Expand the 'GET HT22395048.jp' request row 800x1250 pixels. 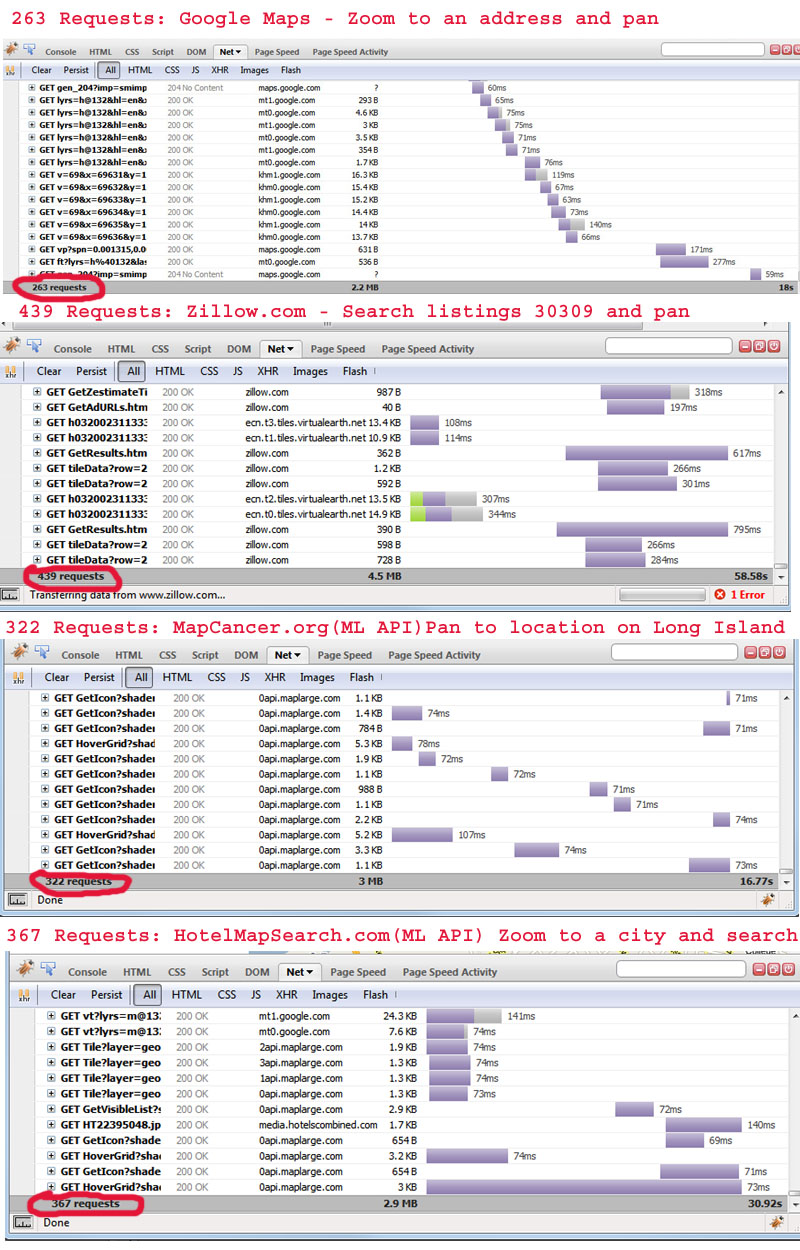click(52, 1125)
